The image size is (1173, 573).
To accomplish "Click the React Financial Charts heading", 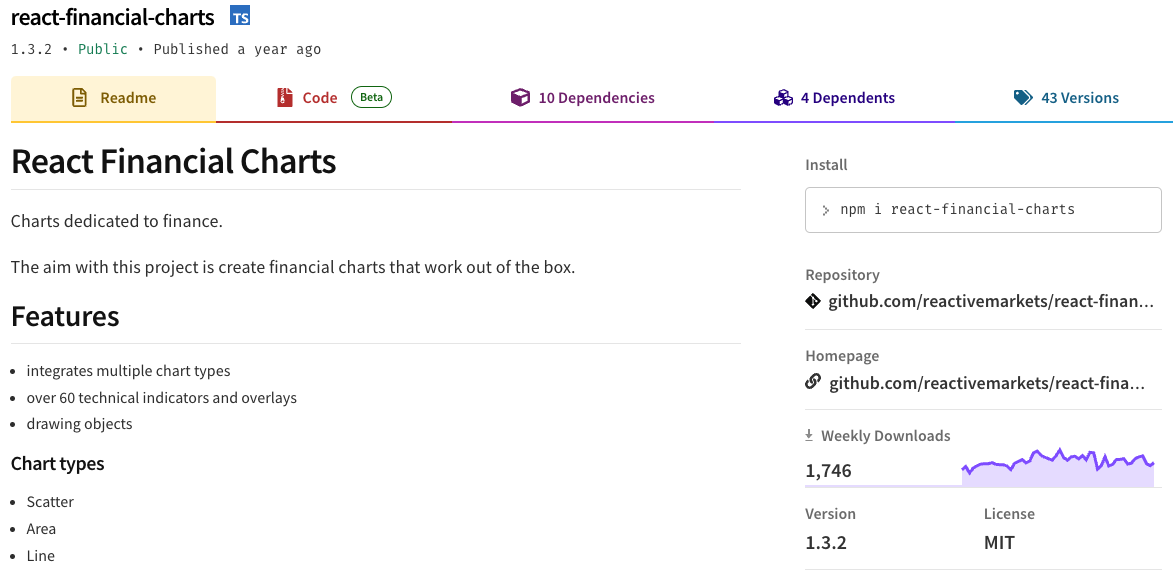I will pyautogui.click(x=174, y=162).
